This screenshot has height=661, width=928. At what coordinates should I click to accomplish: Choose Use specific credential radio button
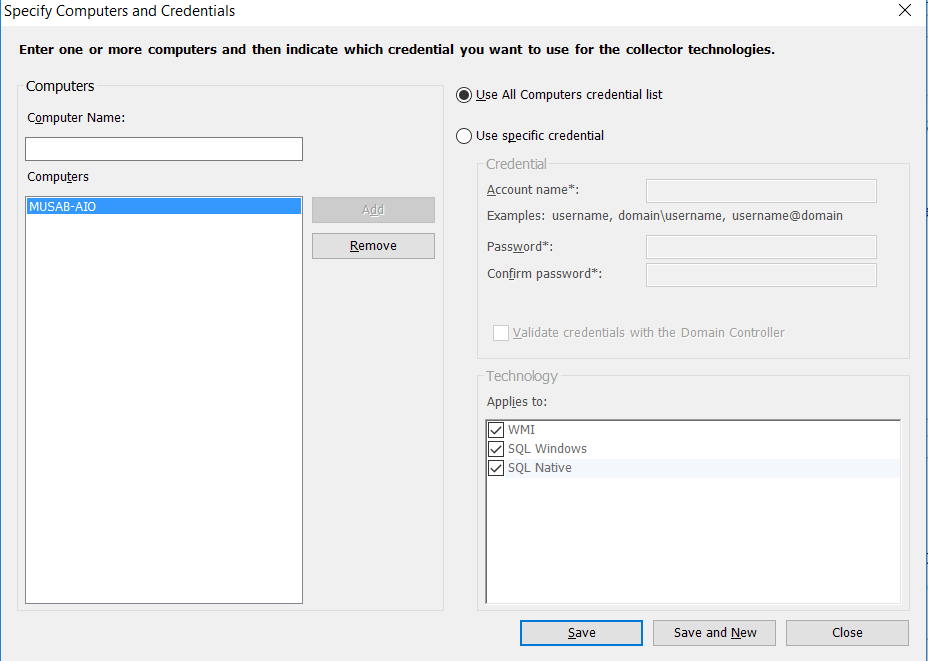coord(464,136)
